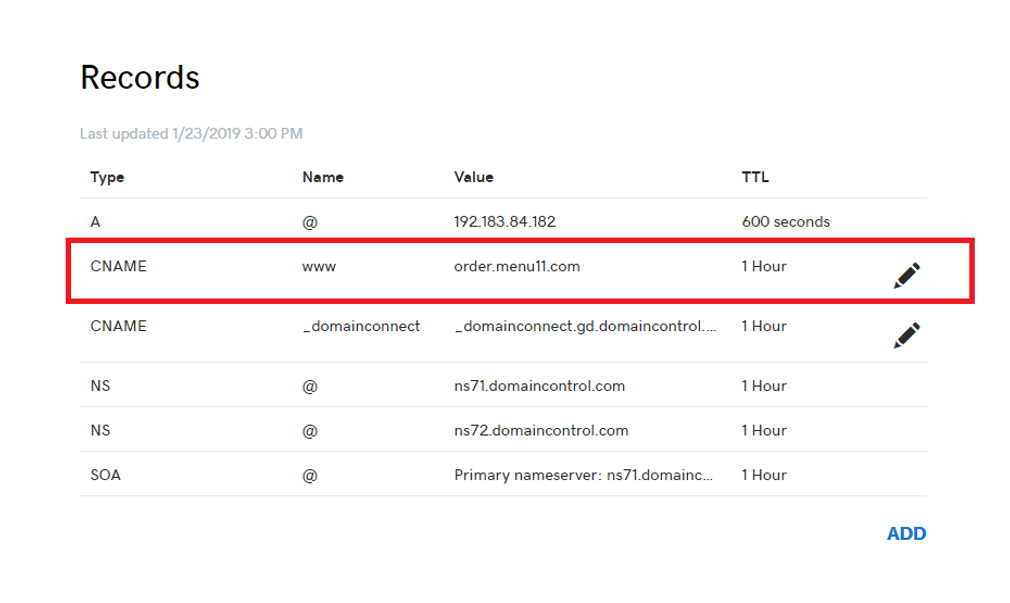Click the SOA record type cell
The image size is (1010, 603).
point(106,475)
